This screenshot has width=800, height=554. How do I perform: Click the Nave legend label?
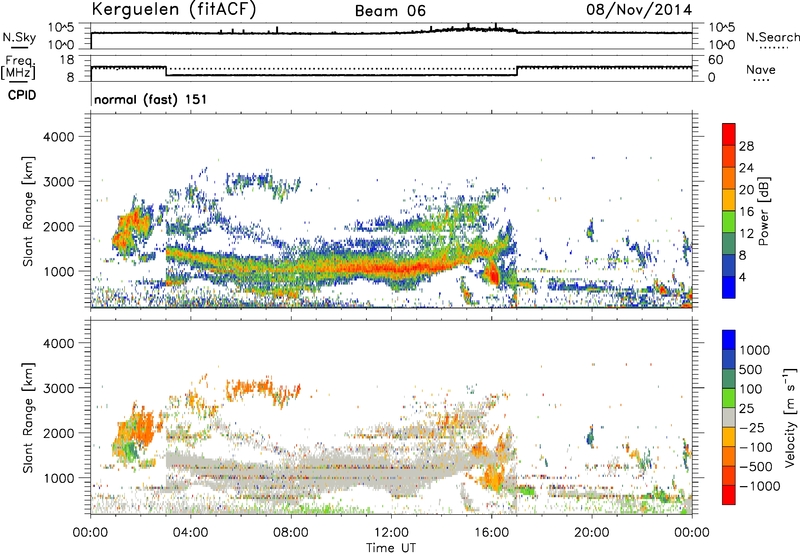[x=761, y=69]
